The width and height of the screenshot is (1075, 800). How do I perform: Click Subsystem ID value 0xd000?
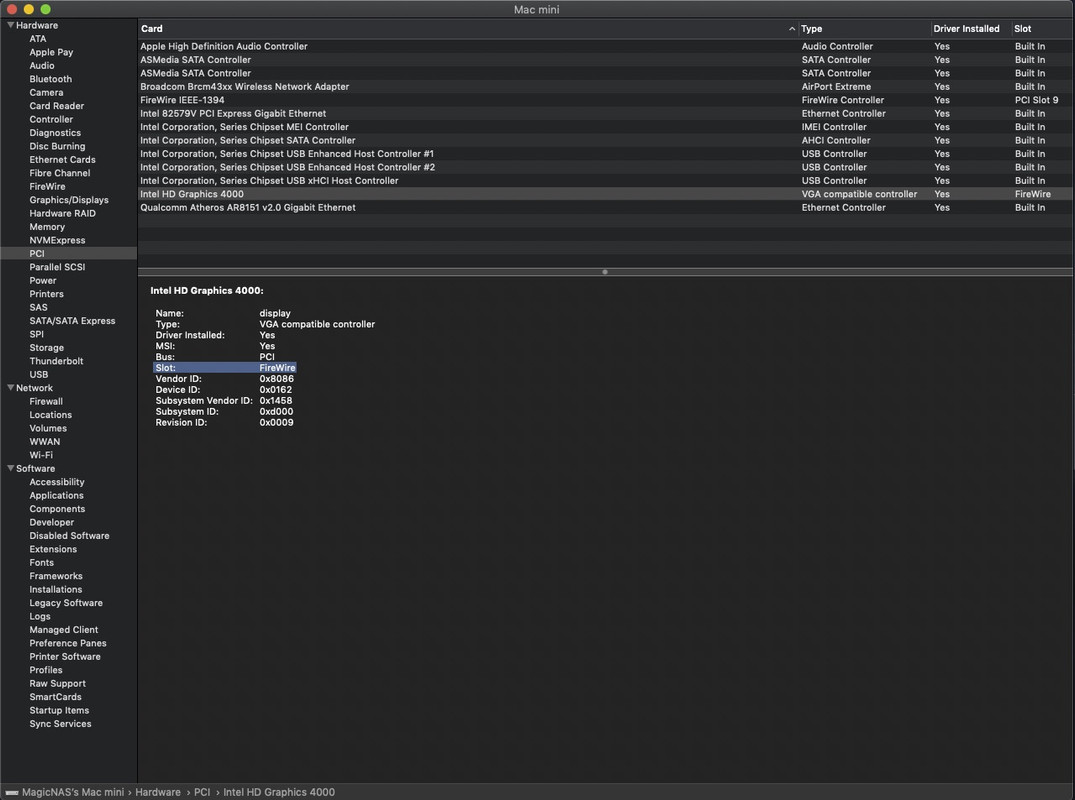point(276,412)
